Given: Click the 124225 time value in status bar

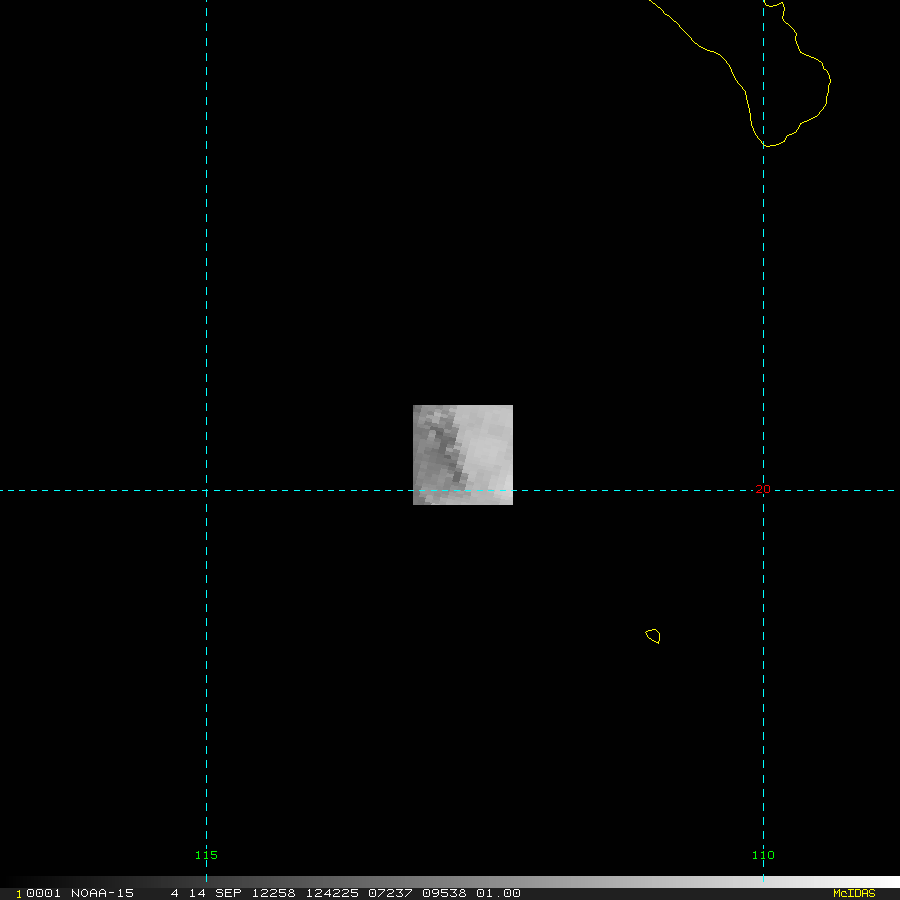Looking at the screenshot, I should [328, 893].
